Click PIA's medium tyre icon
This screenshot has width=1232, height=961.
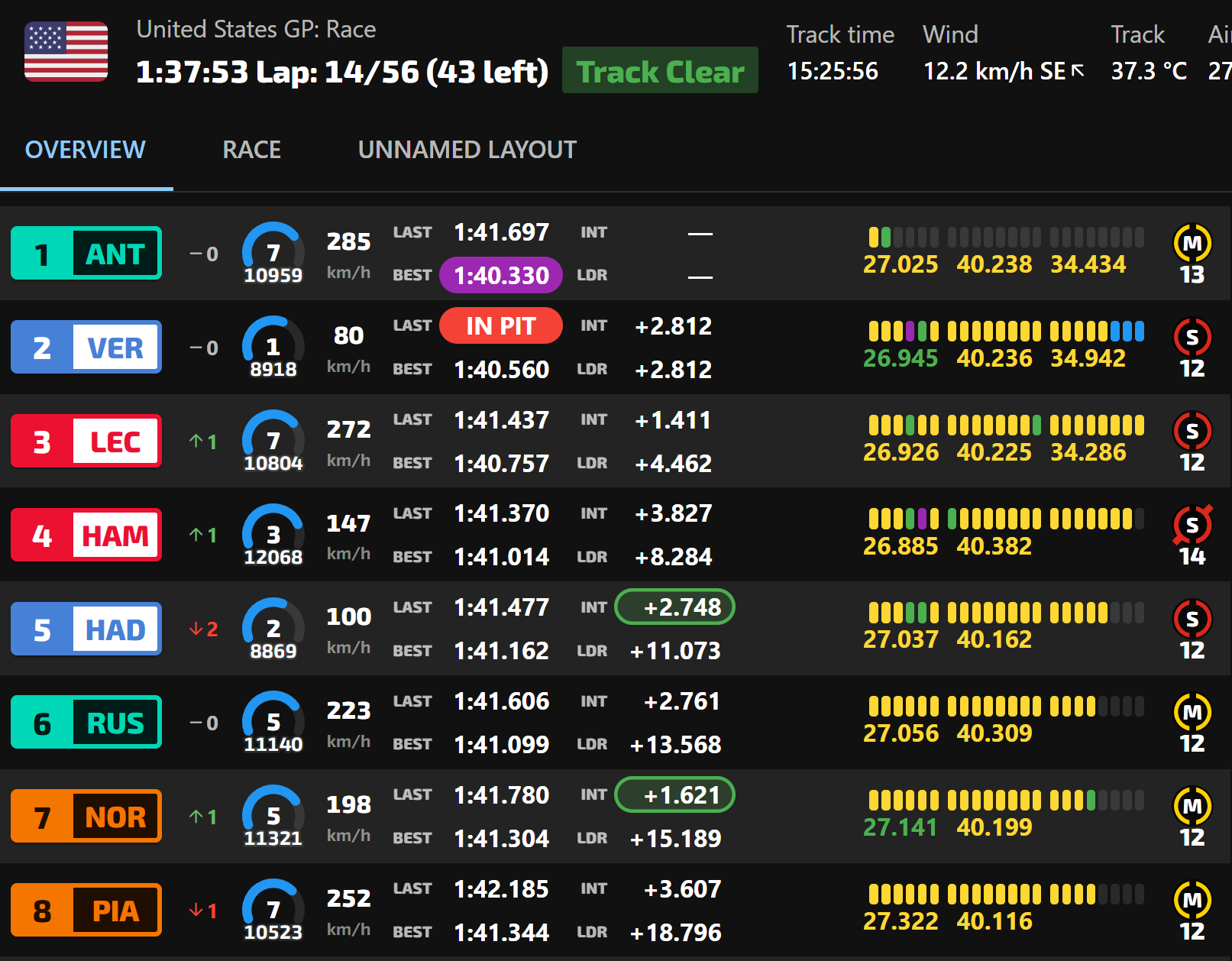click(1192, 900)
